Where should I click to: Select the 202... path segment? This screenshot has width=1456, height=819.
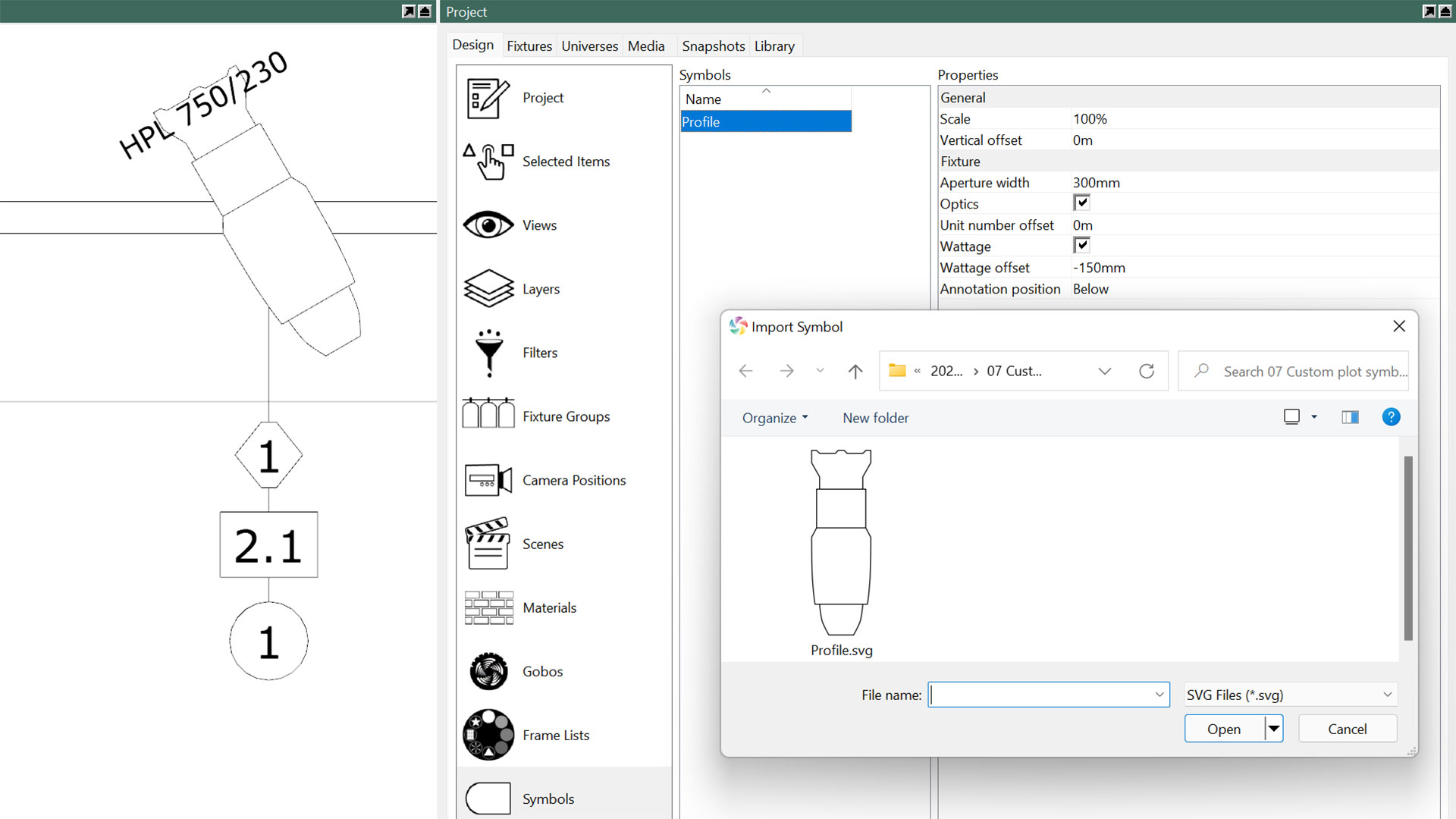click(x=946, y=371)
